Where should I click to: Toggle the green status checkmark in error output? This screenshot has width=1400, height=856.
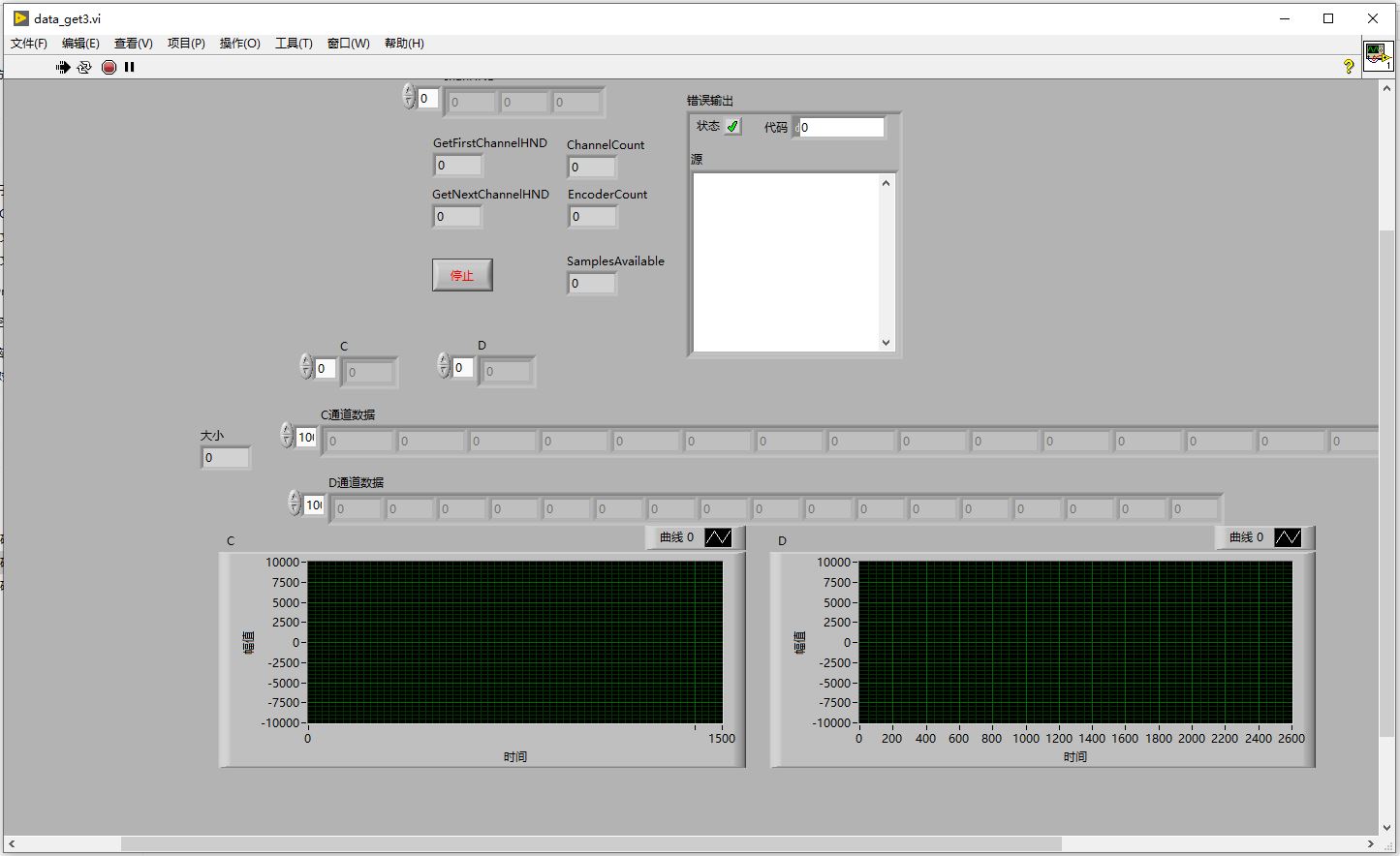pyautogui.click(x=732, y=126)
